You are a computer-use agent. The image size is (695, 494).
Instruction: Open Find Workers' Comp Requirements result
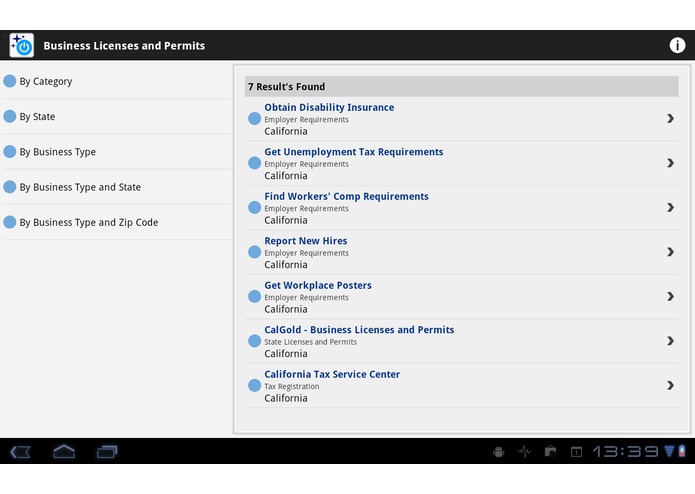pos(461,208)
